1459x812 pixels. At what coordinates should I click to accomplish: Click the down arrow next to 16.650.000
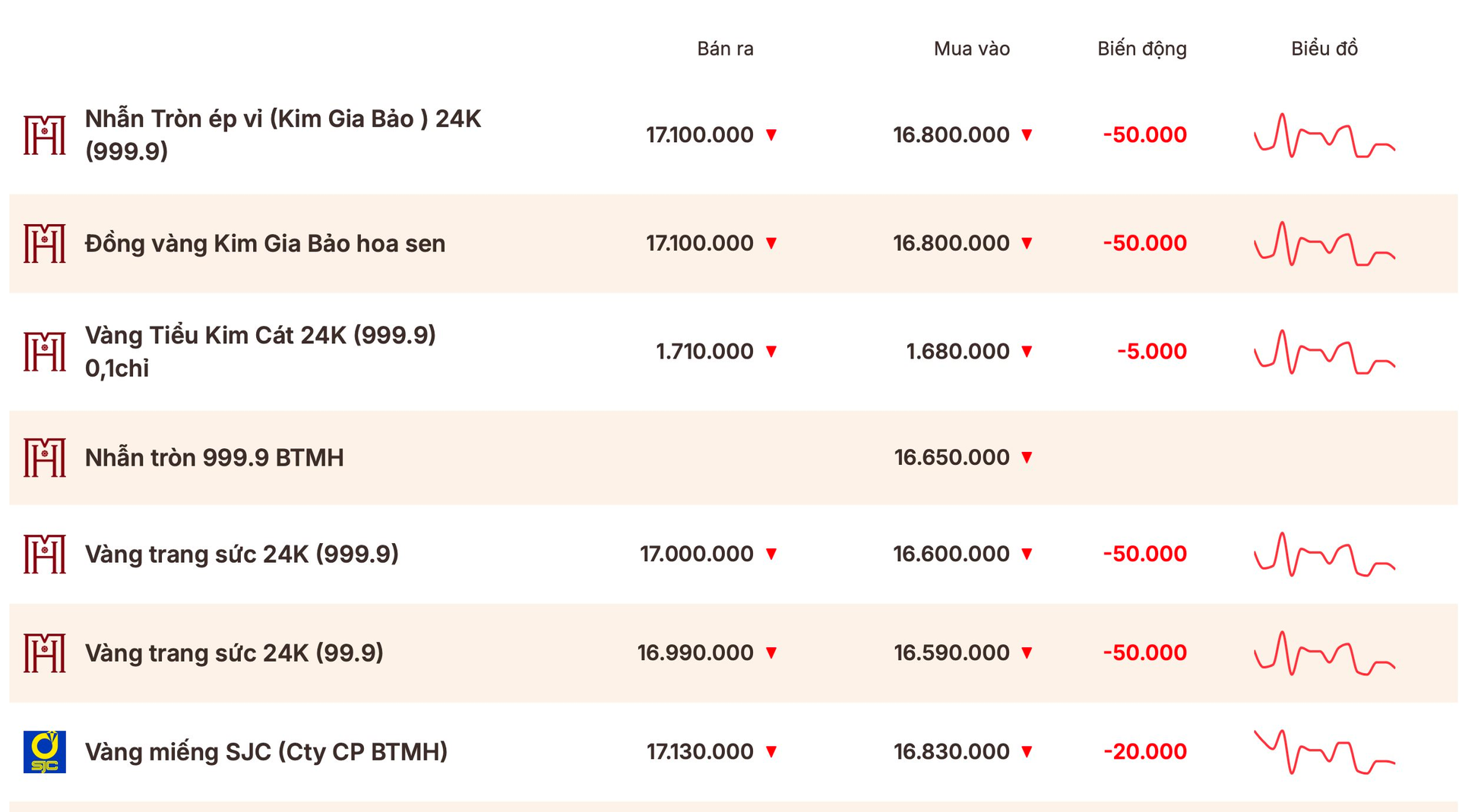(x=1027, y=457)
